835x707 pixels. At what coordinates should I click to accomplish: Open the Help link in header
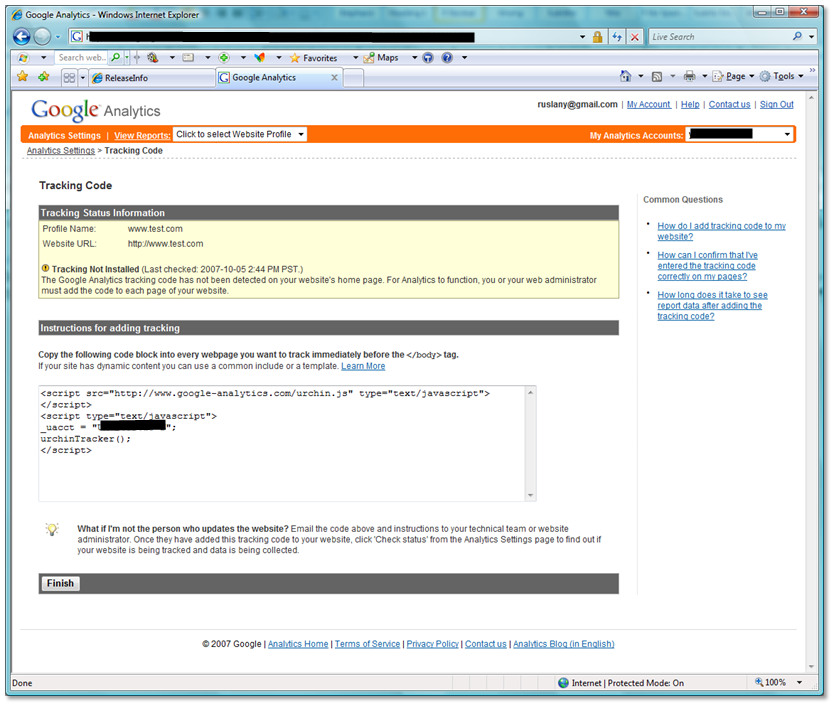click(690, 104)
